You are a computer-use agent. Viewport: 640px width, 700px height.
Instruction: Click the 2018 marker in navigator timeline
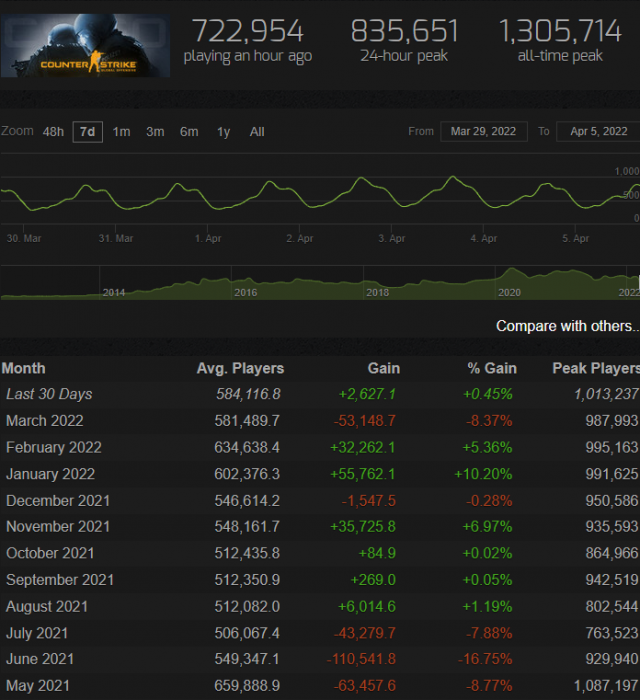click(x=378, y=292)
